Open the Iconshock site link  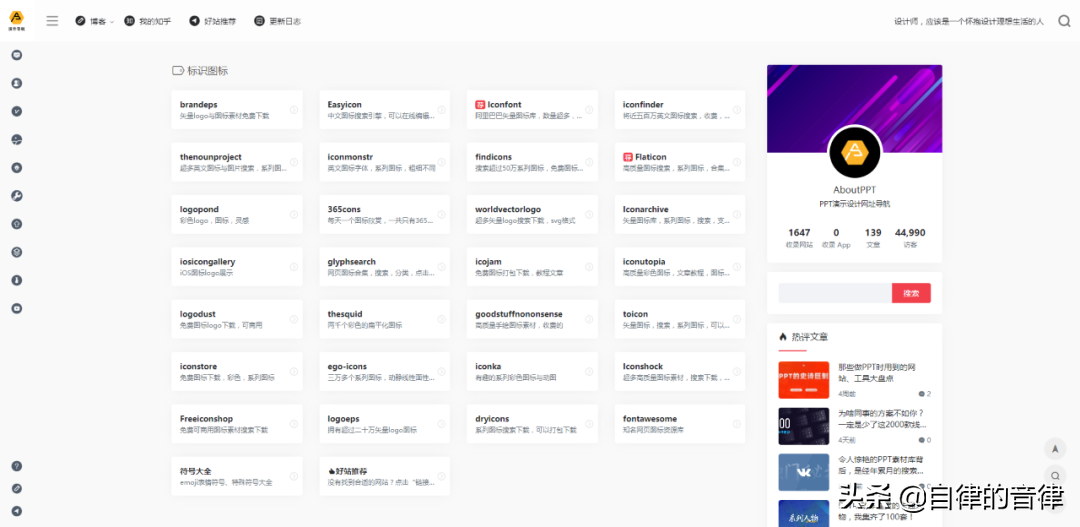[x=680, y=371]
